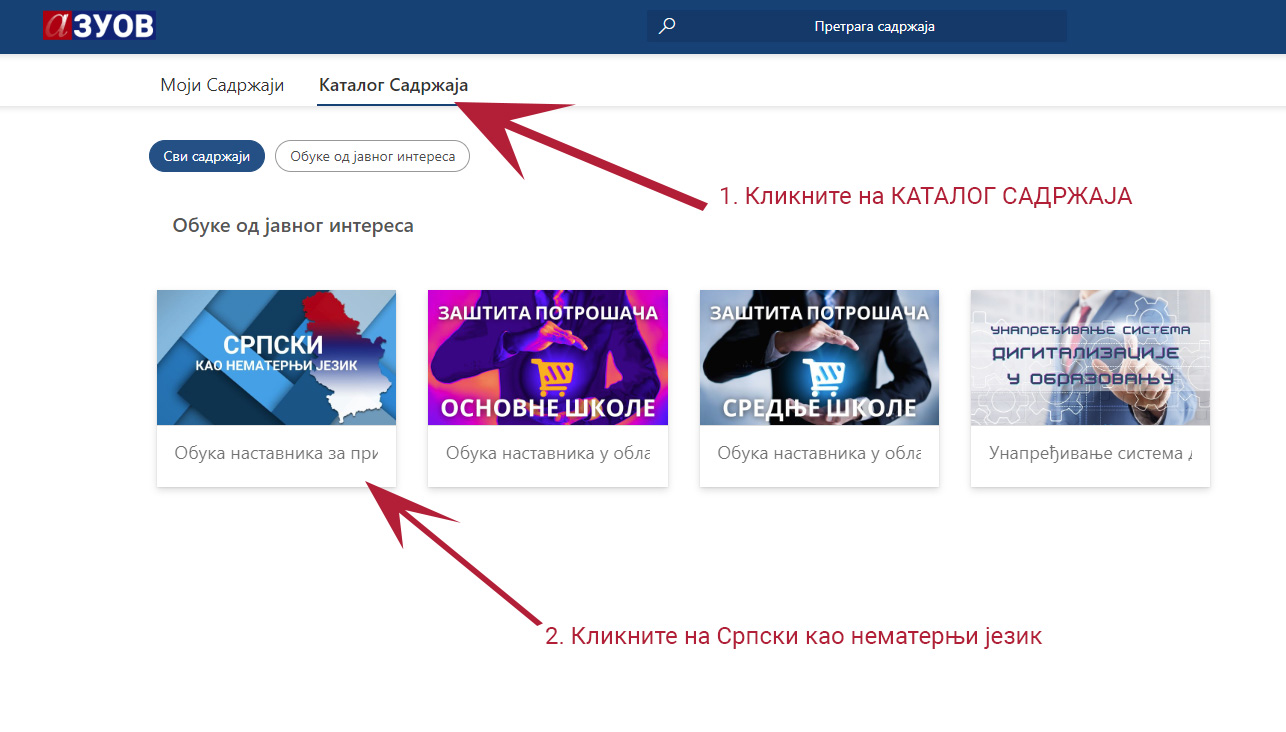Image resolution: width=1286 pixels, height=732 pixels.
Task: Open Заштита потрошача Основне школе thumbnail
Action: coord(548,357)
